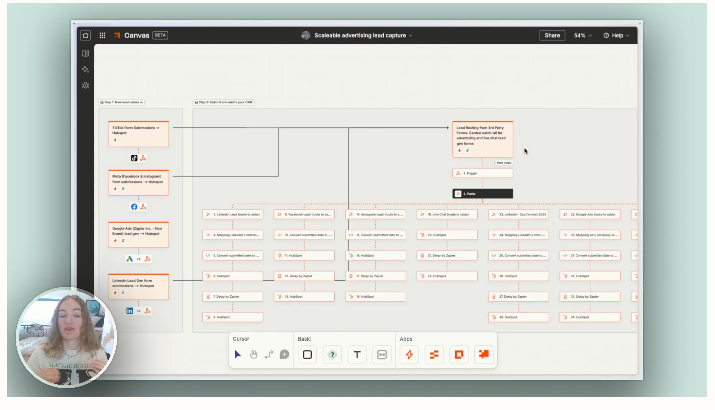Add a Zap app step
Viewport: 715px width, 410px height.
click(409, 354)
